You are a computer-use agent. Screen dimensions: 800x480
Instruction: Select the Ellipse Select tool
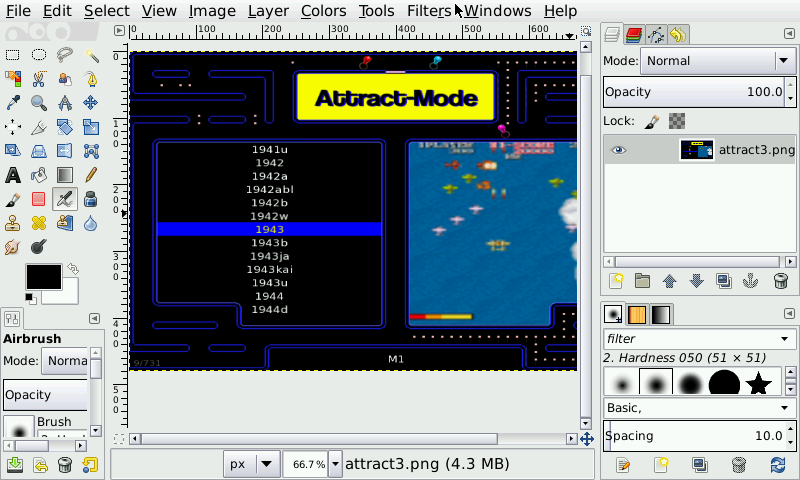[39, 55]
